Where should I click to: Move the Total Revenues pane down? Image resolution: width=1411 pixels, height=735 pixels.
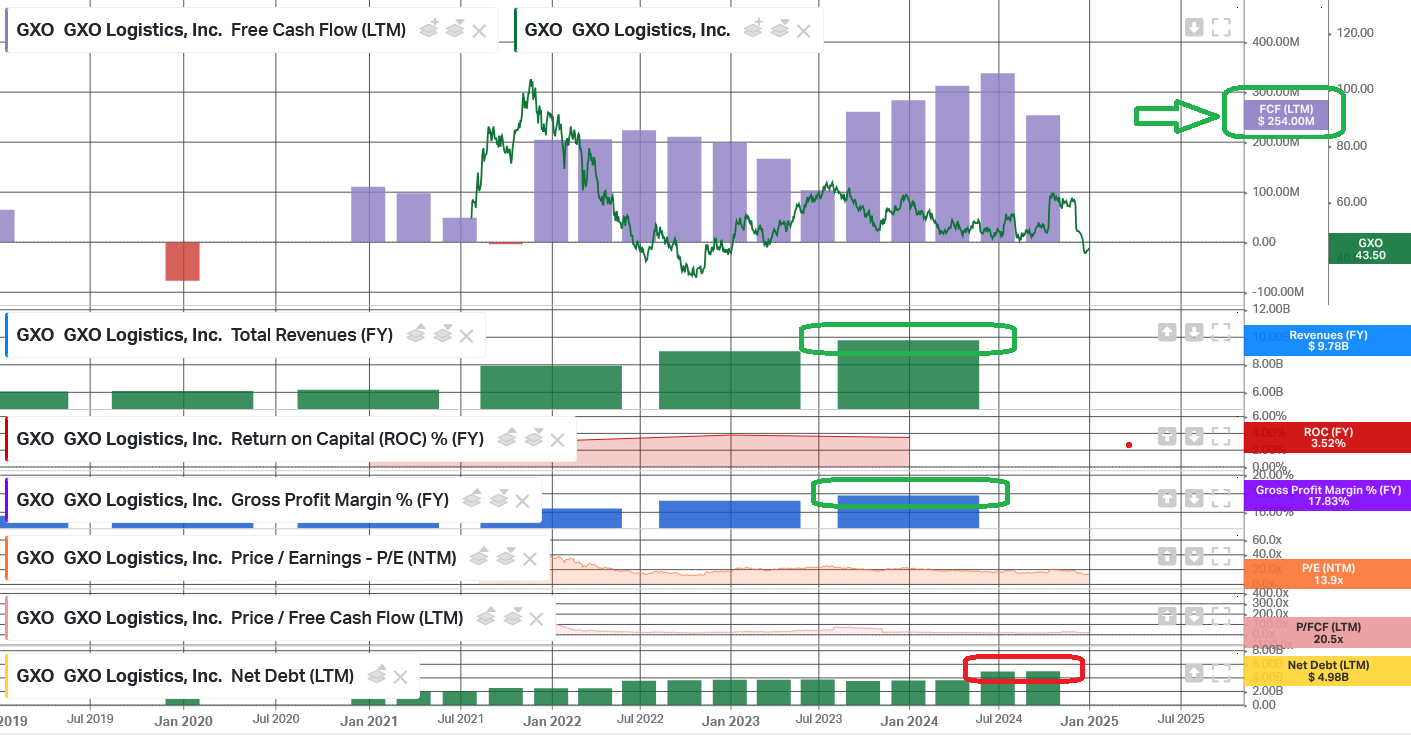(1194, 331)
